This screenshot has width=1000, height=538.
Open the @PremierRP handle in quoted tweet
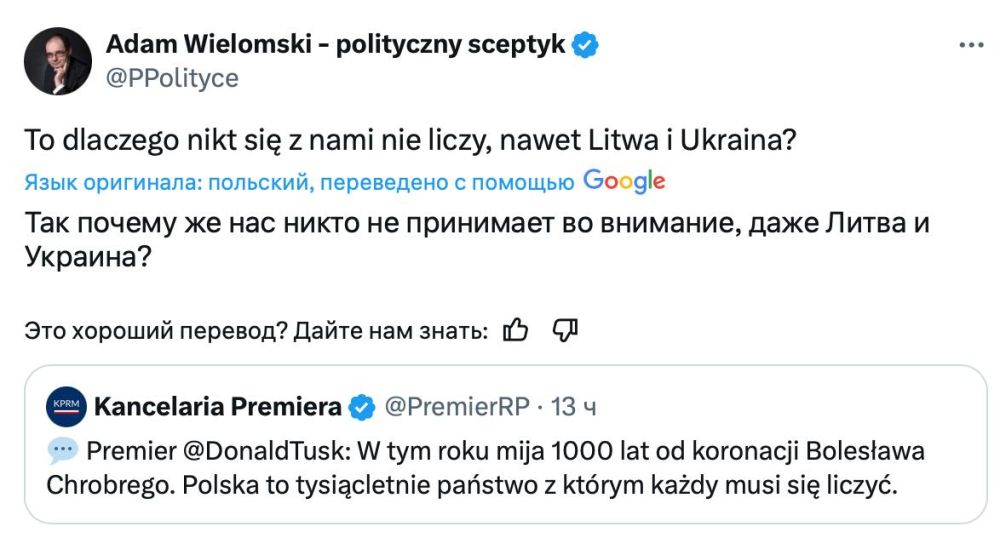(455, 407)
